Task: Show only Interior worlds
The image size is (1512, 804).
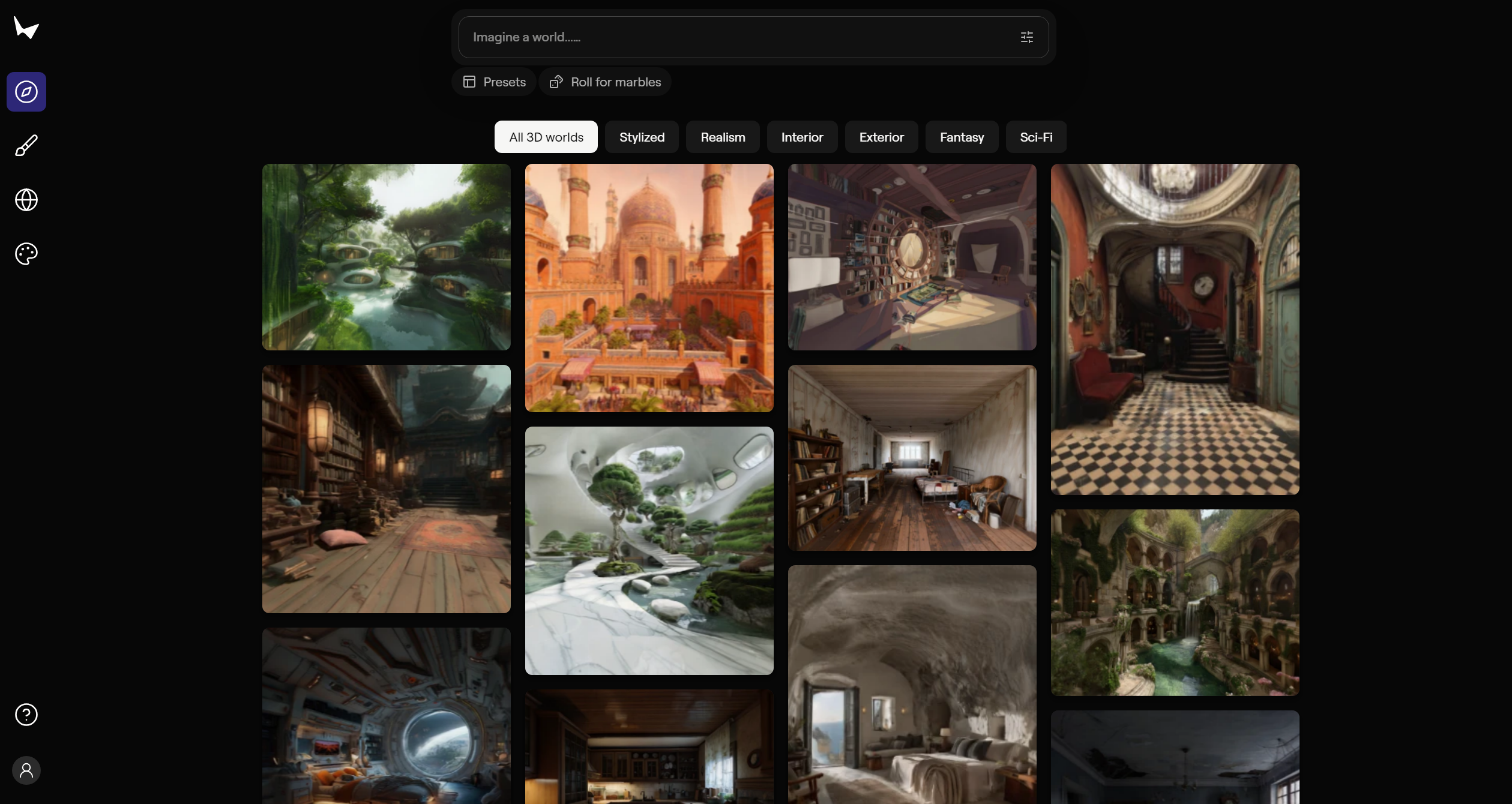Action: point(802,137)
